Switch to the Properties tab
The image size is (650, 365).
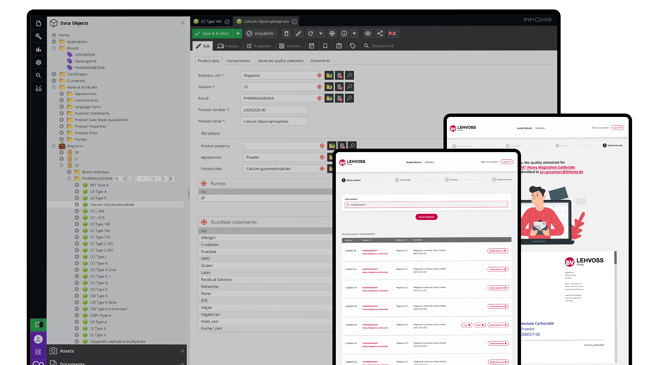(259, 46)
